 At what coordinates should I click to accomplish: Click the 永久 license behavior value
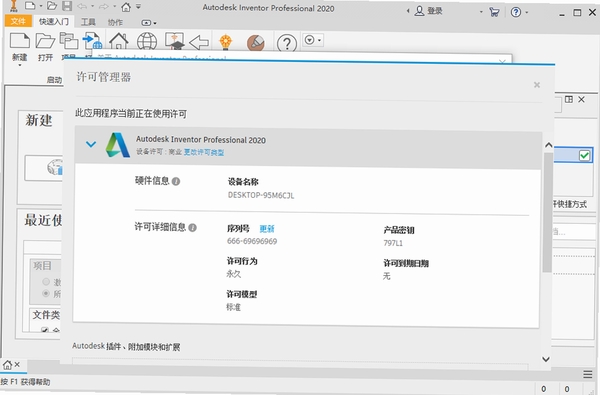(x=233, y=274)
